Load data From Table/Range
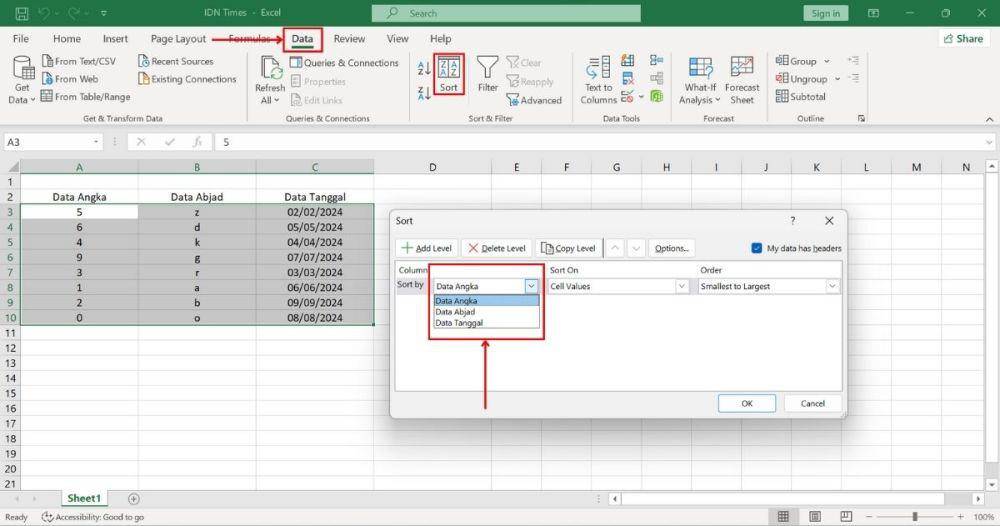1000x526 pixels. click(x=85, y=97)
